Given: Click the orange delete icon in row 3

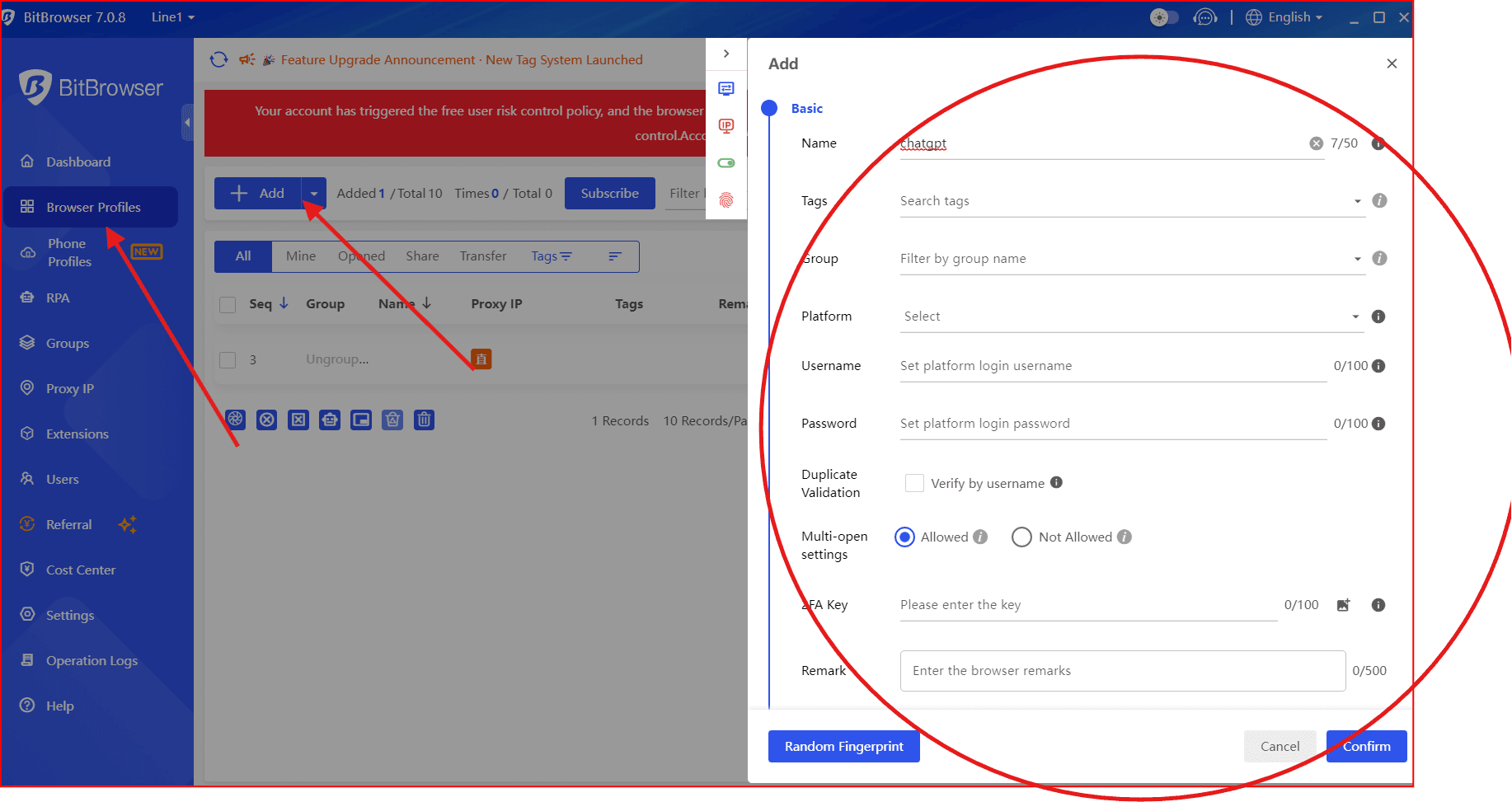Looking at the screenshot, I should [481, 359].
